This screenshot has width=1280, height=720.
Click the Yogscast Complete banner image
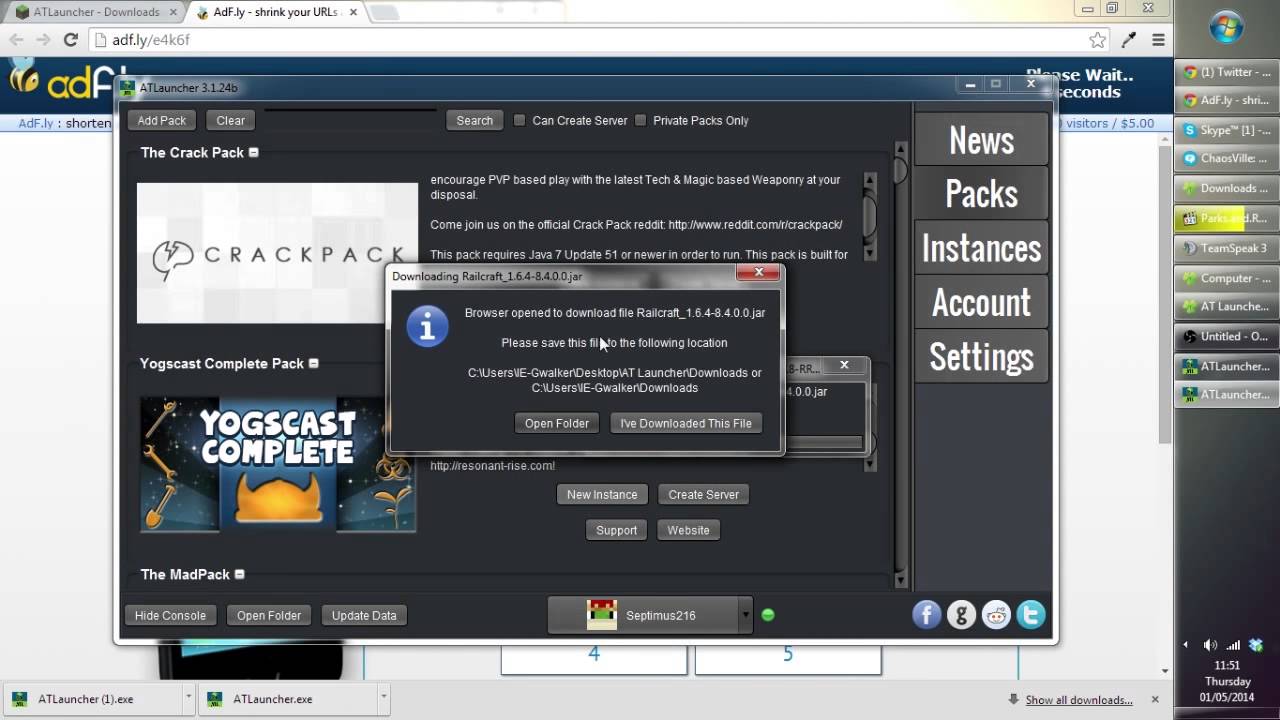coord(277,464)
